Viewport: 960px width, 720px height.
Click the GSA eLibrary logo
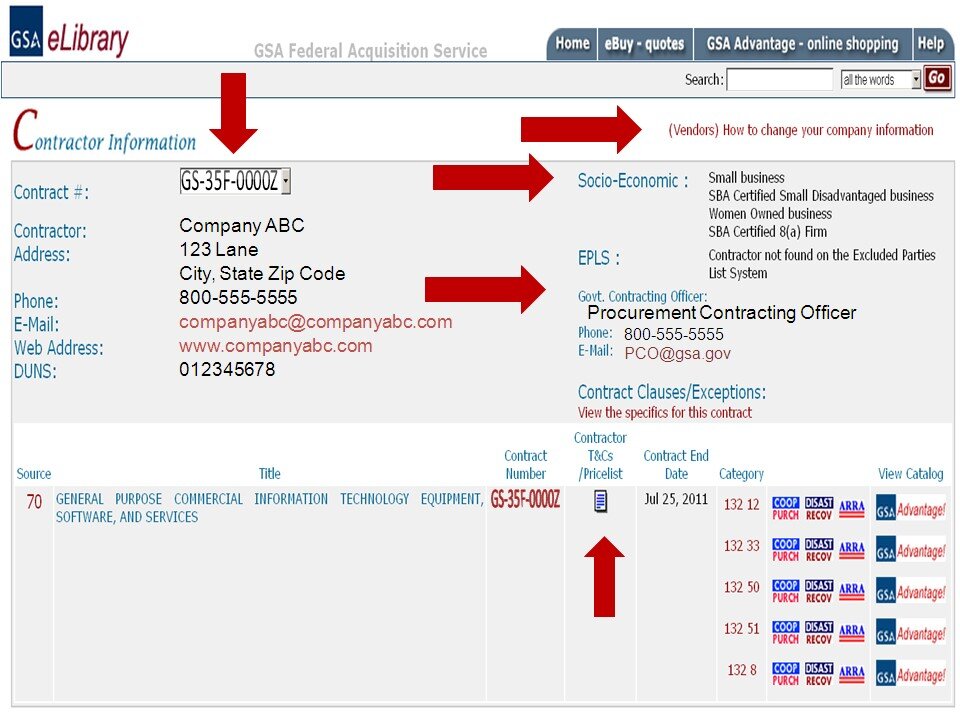(69, 33)
